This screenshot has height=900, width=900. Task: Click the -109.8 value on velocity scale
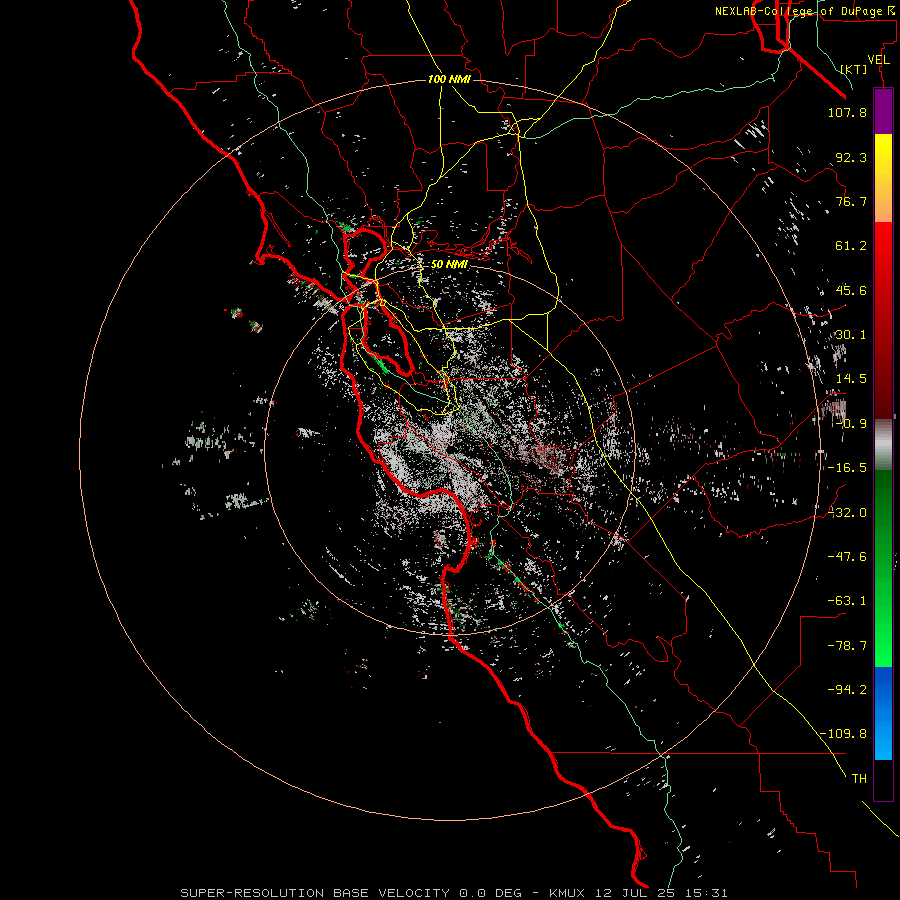[x=843, y=734]
